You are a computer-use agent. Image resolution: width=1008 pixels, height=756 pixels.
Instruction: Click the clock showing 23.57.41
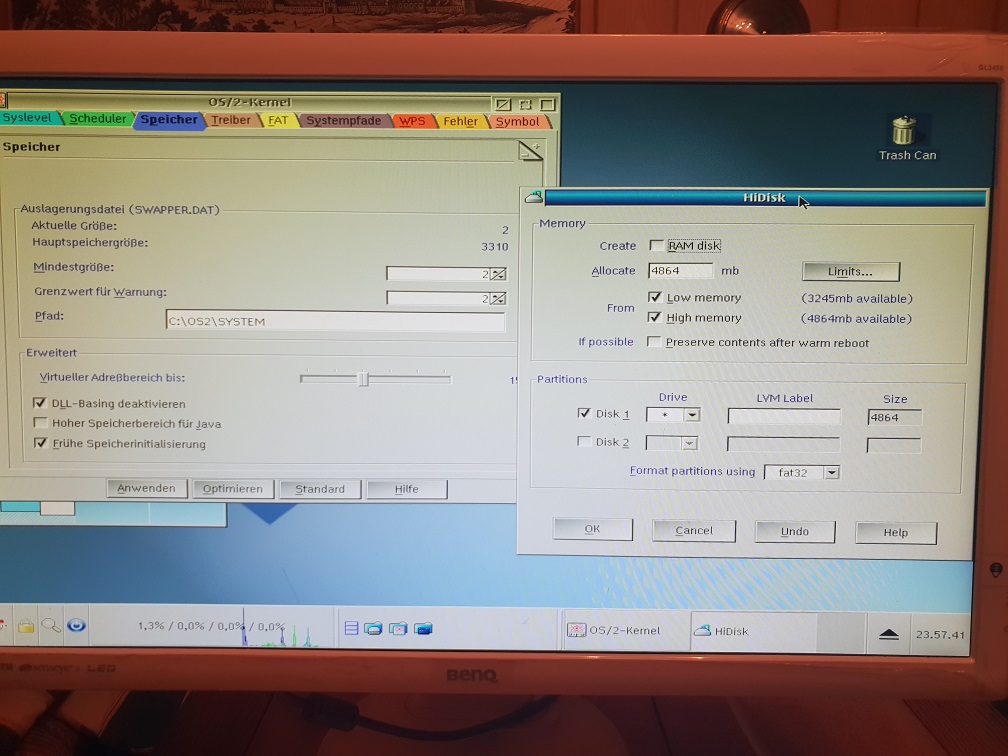(x=940, y=634)
